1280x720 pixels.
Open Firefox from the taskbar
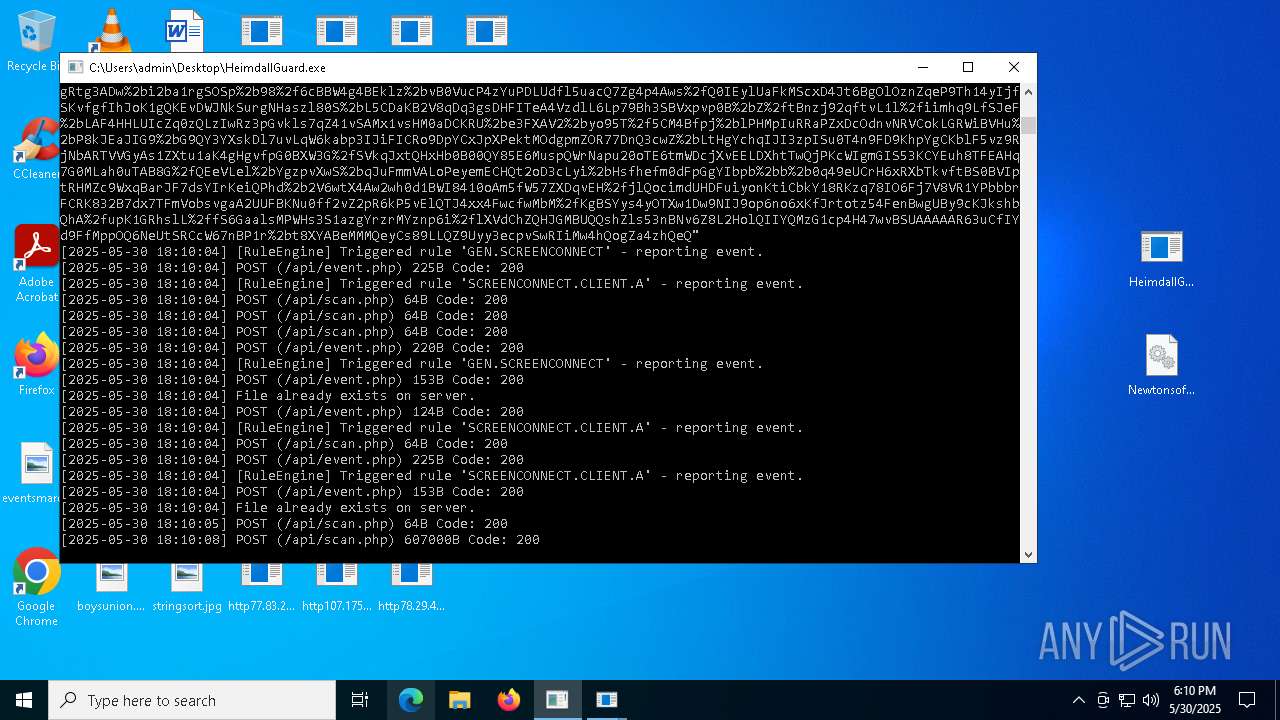(x=508, y=700)
